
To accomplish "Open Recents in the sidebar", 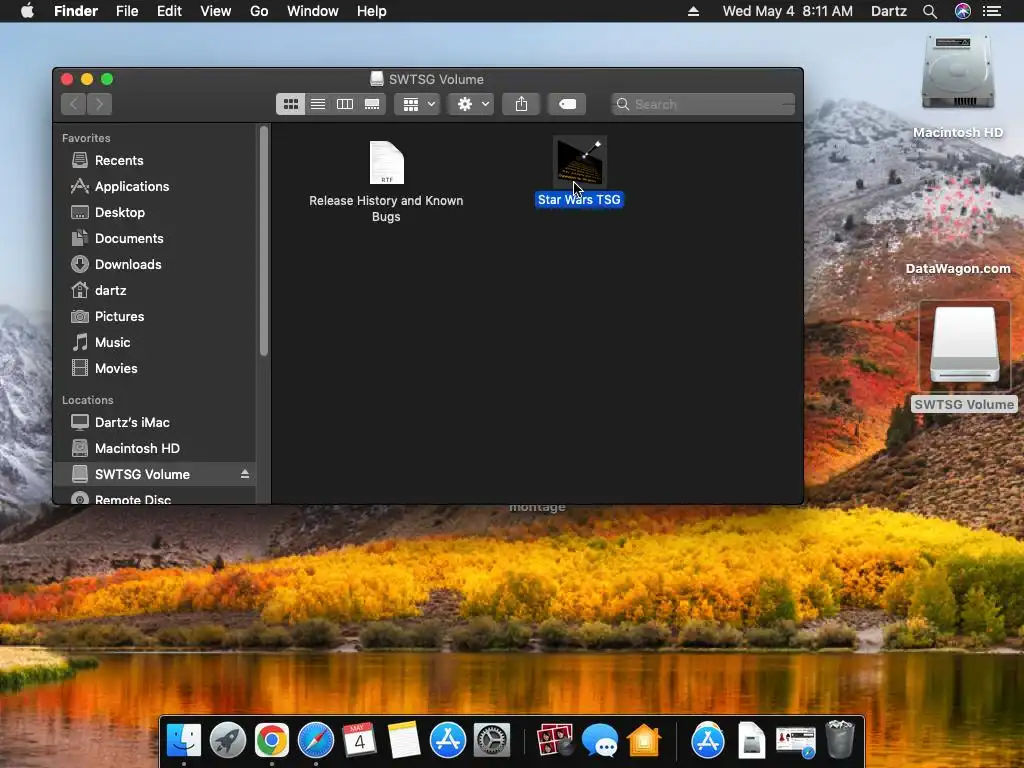I will (x=119, y=161).
